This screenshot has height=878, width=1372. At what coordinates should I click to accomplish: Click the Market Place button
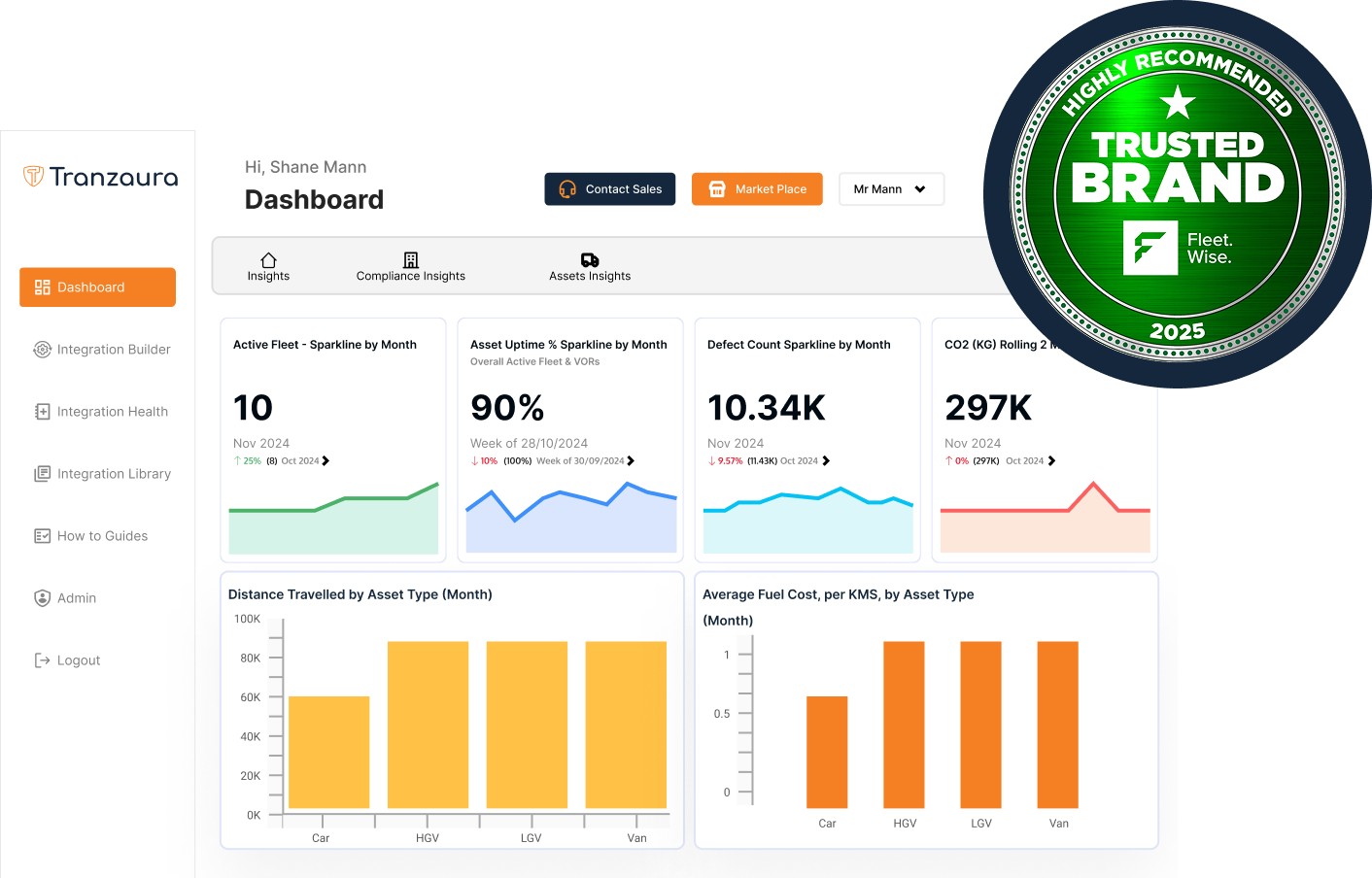(x=757, y=189)
